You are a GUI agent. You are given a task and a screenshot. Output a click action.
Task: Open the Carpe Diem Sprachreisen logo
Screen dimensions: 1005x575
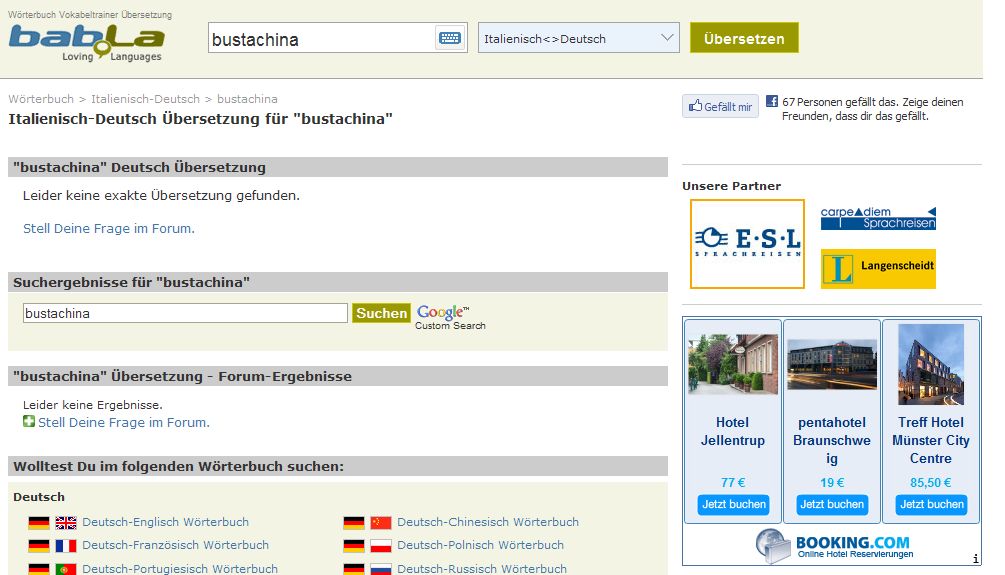click(x=877, y=218)
